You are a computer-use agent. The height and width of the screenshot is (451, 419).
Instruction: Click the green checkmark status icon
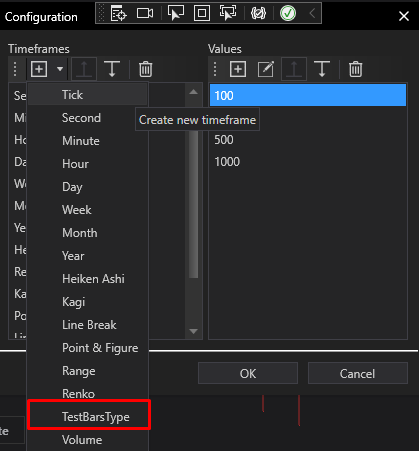(x=288, y=13)
